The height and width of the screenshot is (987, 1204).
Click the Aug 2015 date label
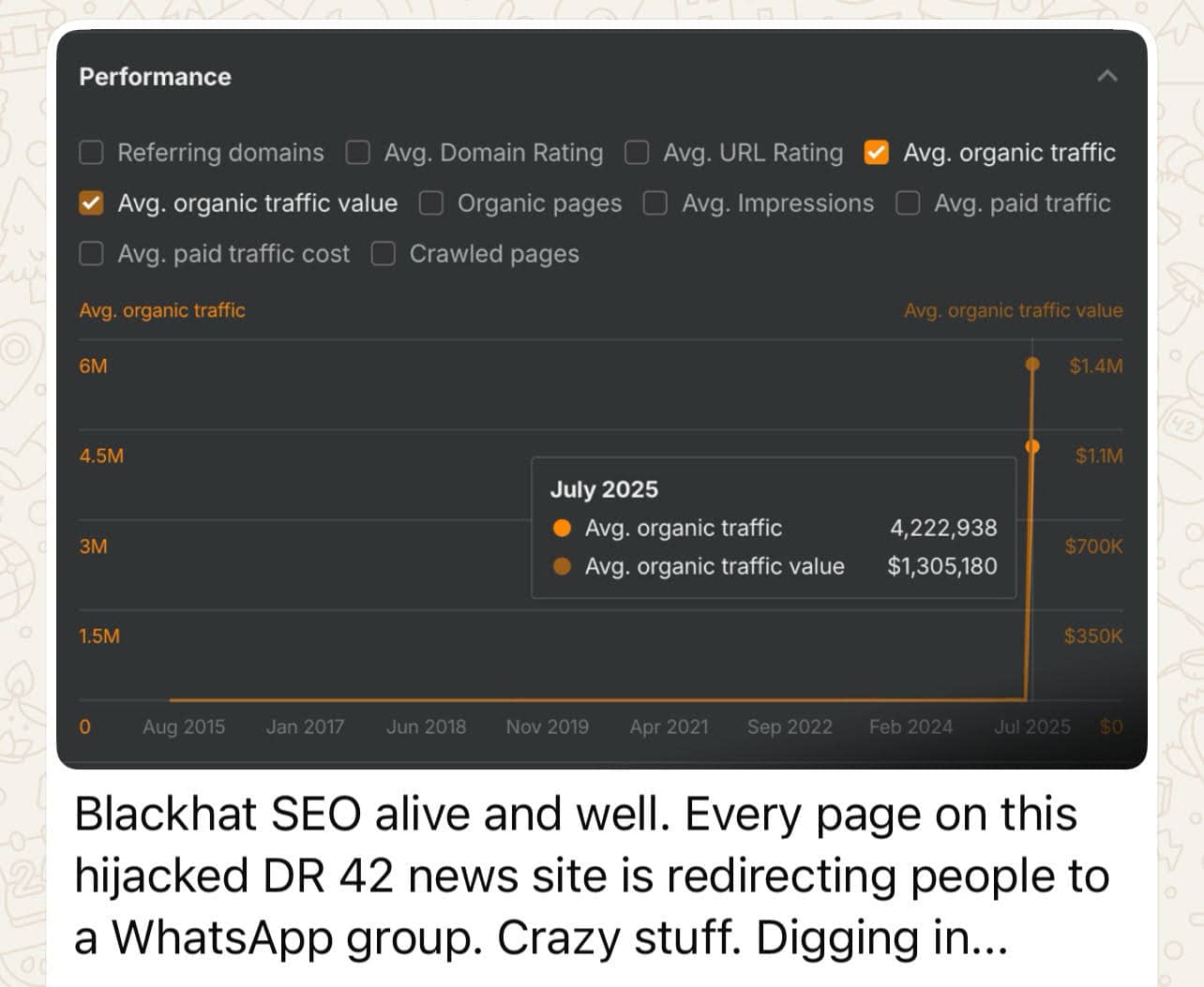184,726
